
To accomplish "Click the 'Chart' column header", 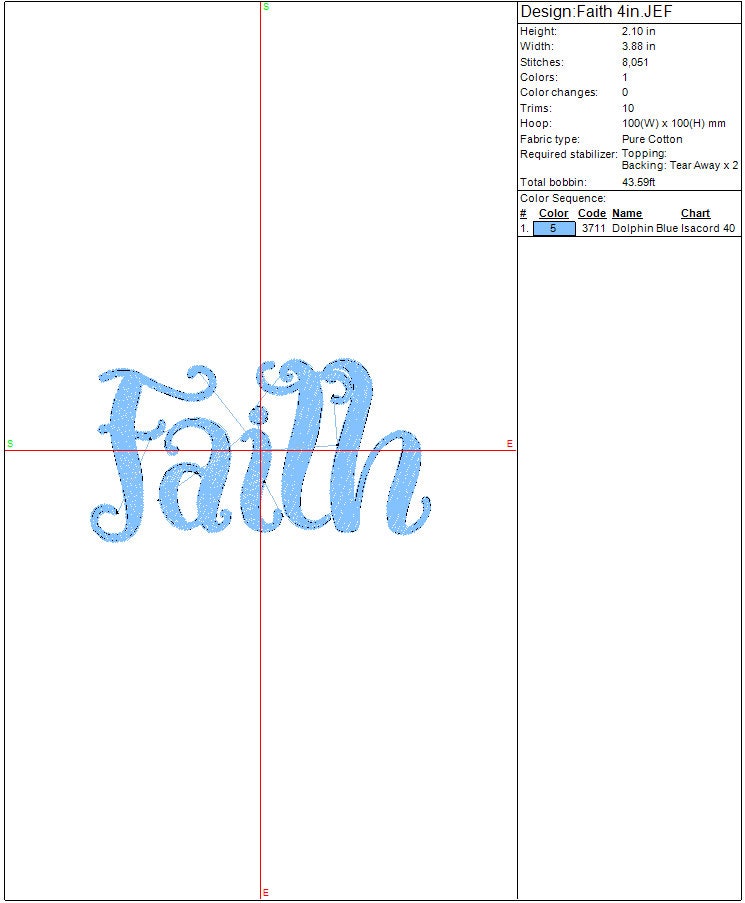I will [x=695, y=213].
